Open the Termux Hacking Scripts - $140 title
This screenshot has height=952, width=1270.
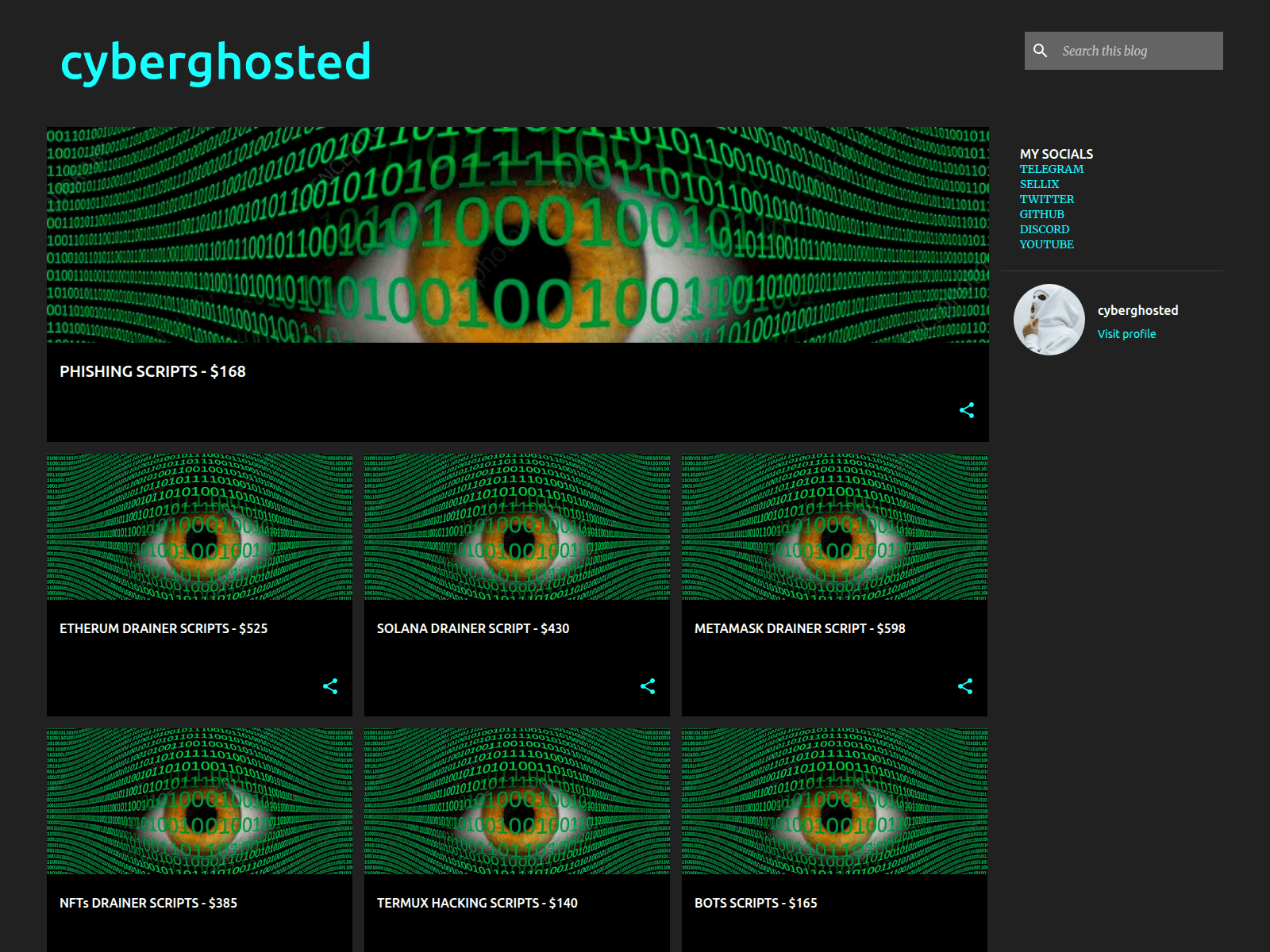(477, 903)
